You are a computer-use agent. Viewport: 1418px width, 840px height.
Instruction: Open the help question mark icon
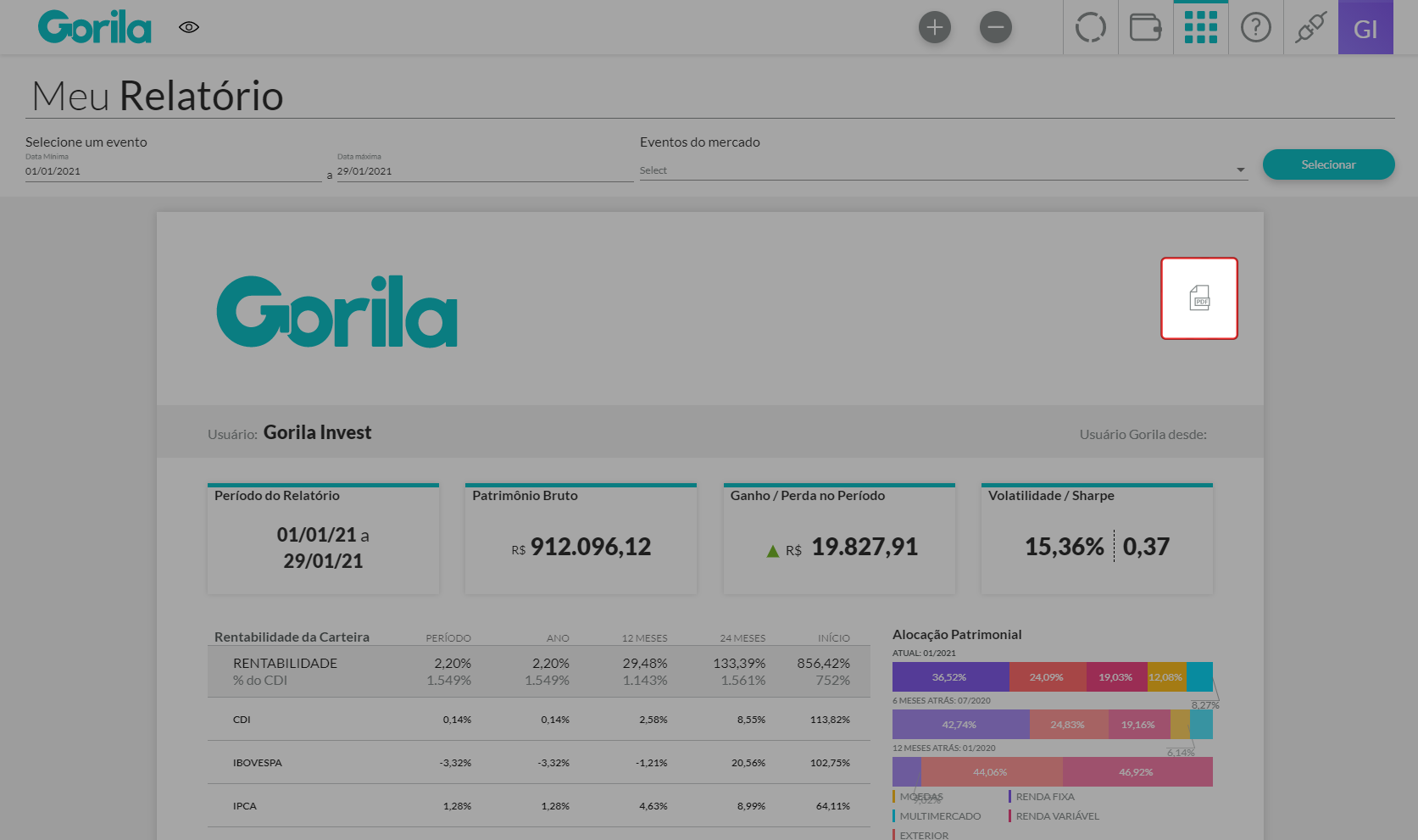1256,27
